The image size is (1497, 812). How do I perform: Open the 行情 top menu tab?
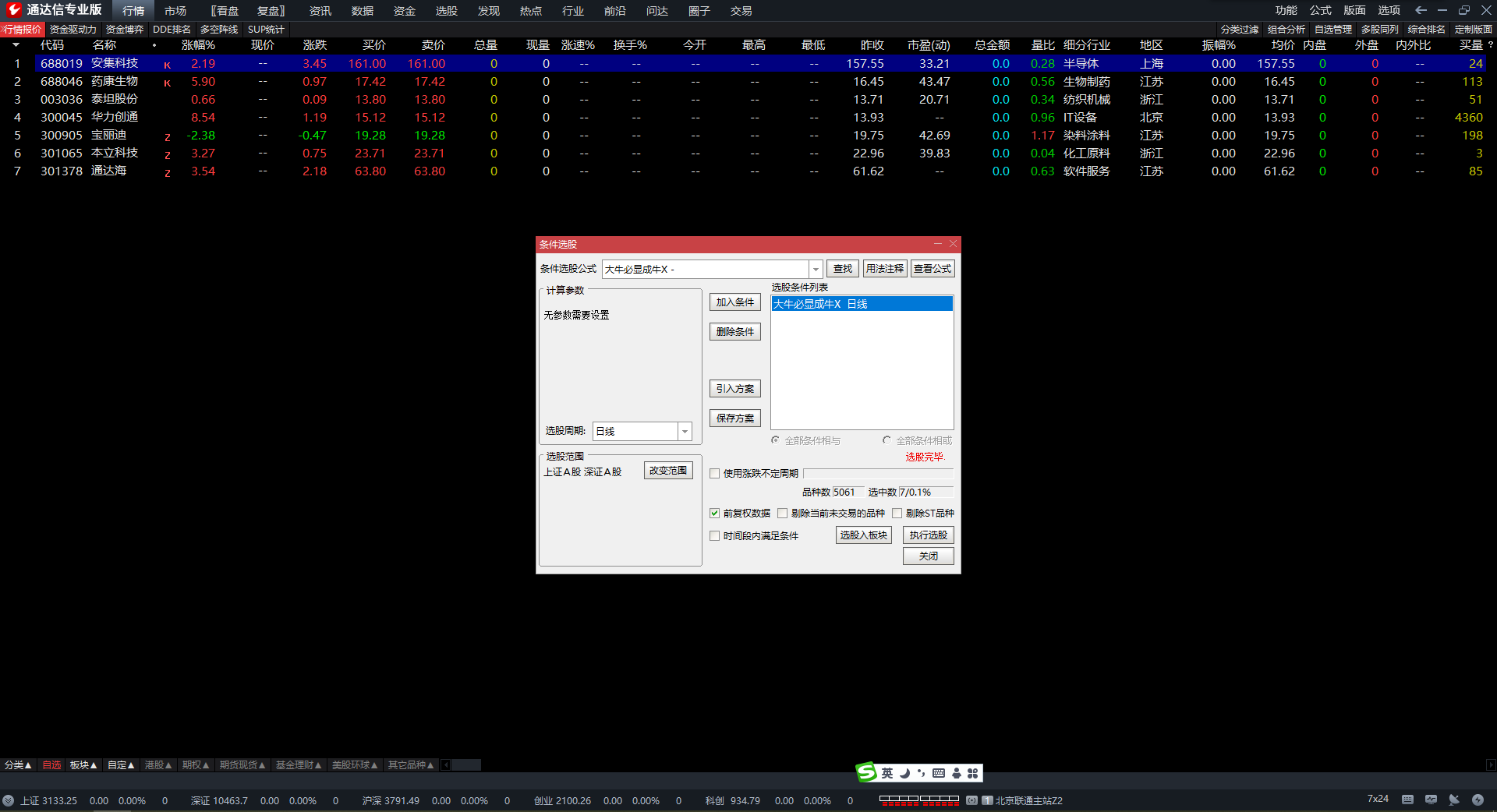(133, 11)
